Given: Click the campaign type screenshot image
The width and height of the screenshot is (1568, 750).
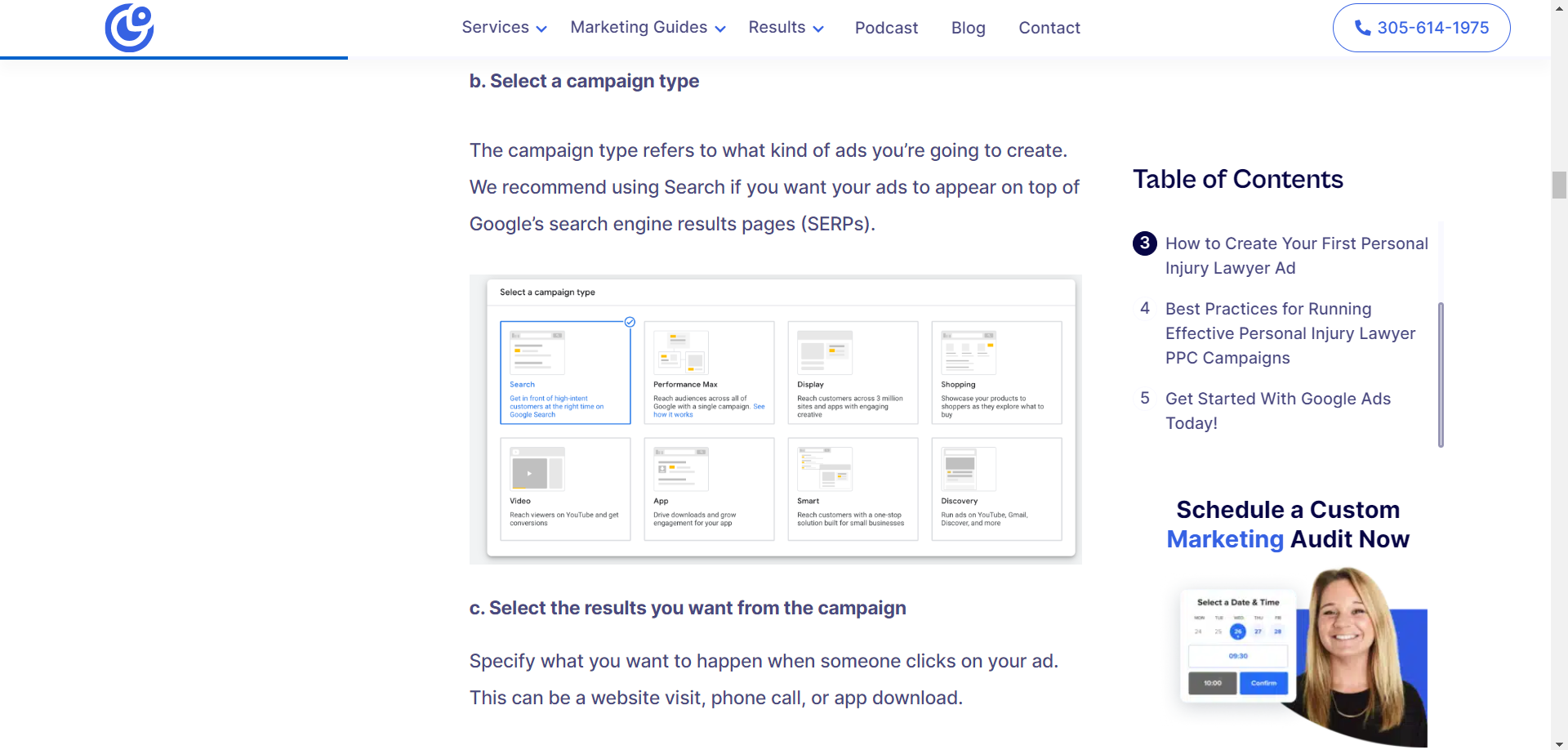Looking at the screenshot, I should click(x=775, y=419).
